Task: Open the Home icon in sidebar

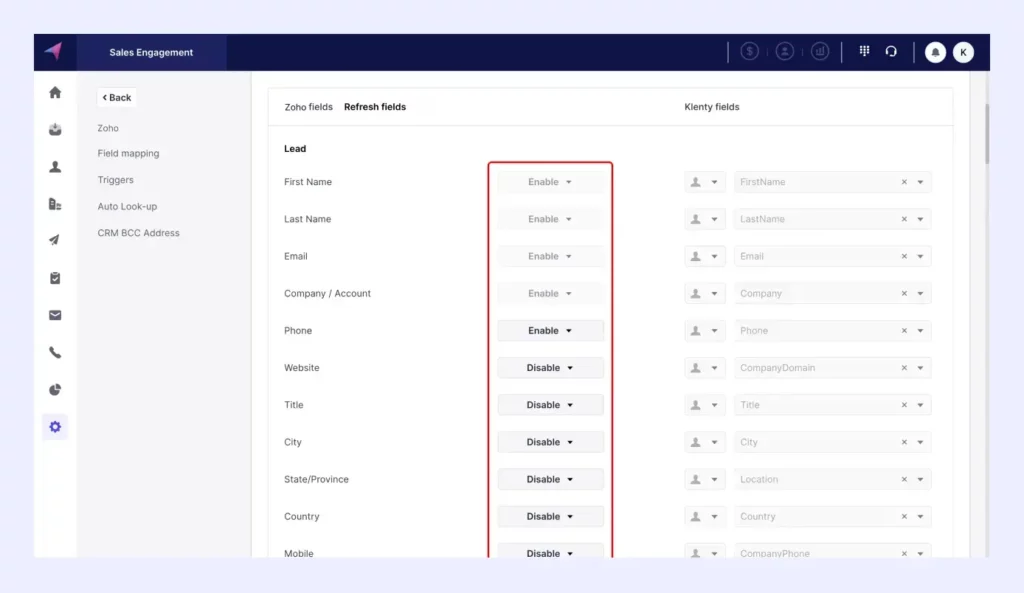Action: coord(55,93)
